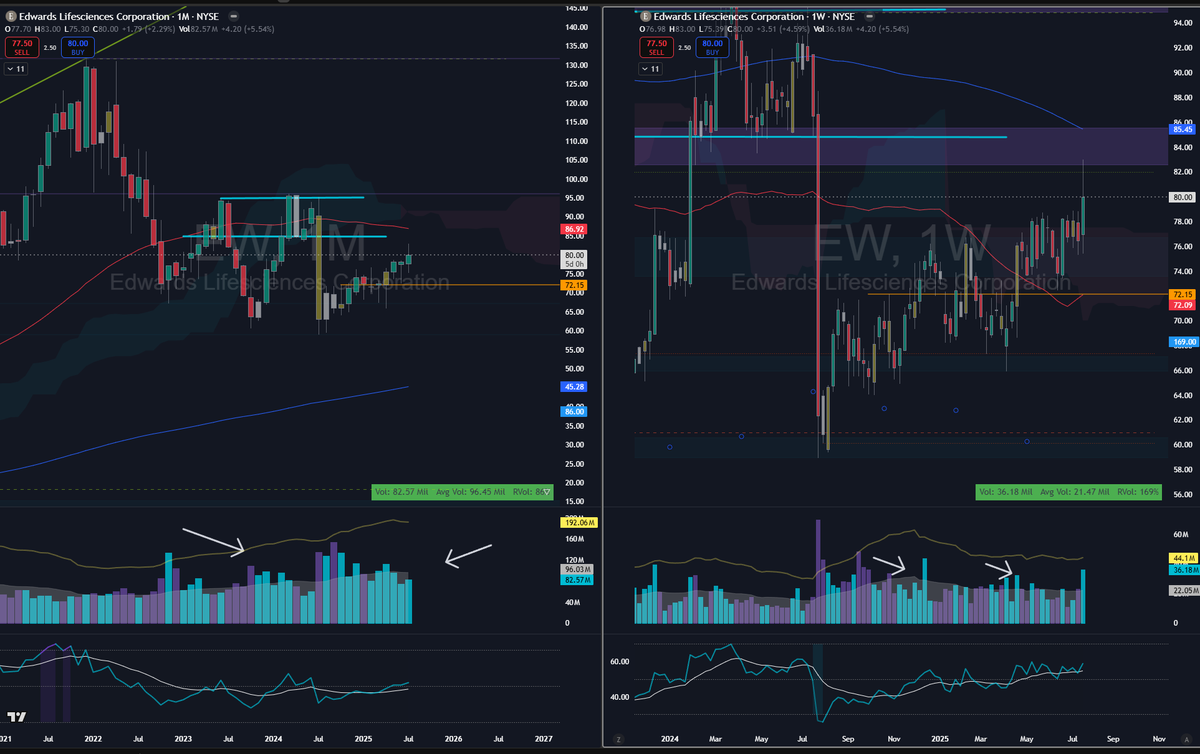Click the 77.50 SELL button on 1W chart

pos(655,46)
